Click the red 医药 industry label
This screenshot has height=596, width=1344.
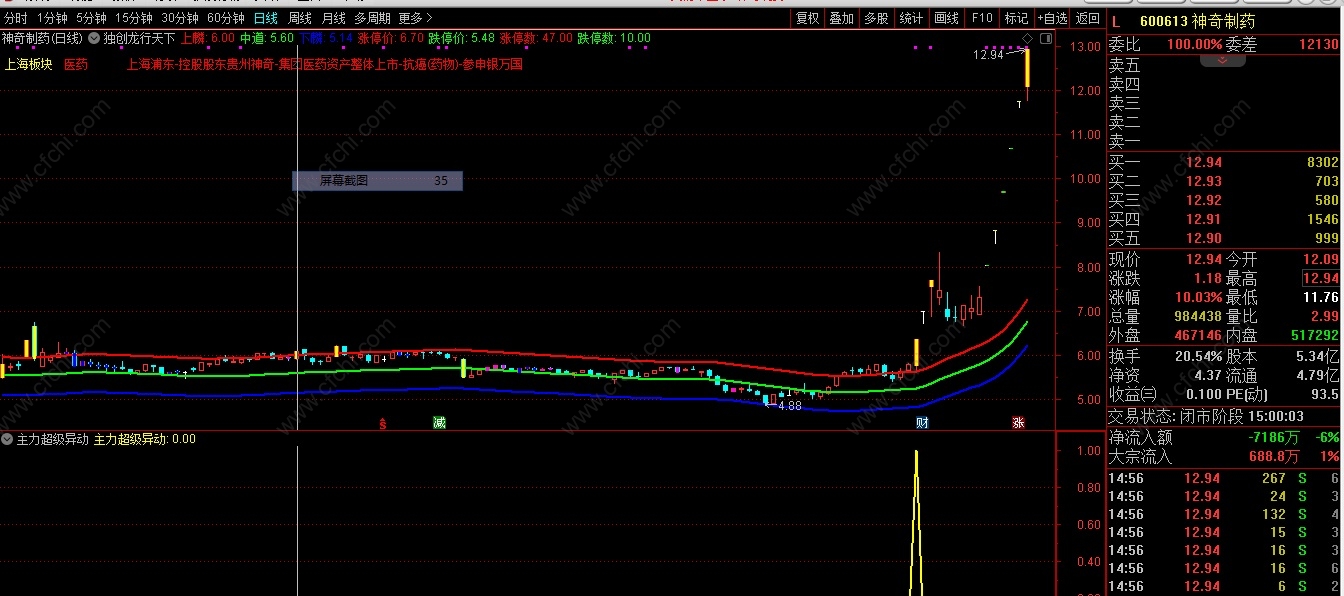pyautogui.click(x=76, y=64)
